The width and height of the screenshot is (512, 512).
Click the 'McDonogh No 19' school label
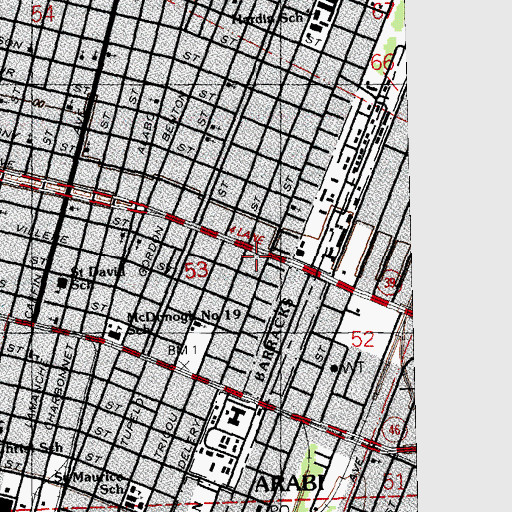[184, 316]
